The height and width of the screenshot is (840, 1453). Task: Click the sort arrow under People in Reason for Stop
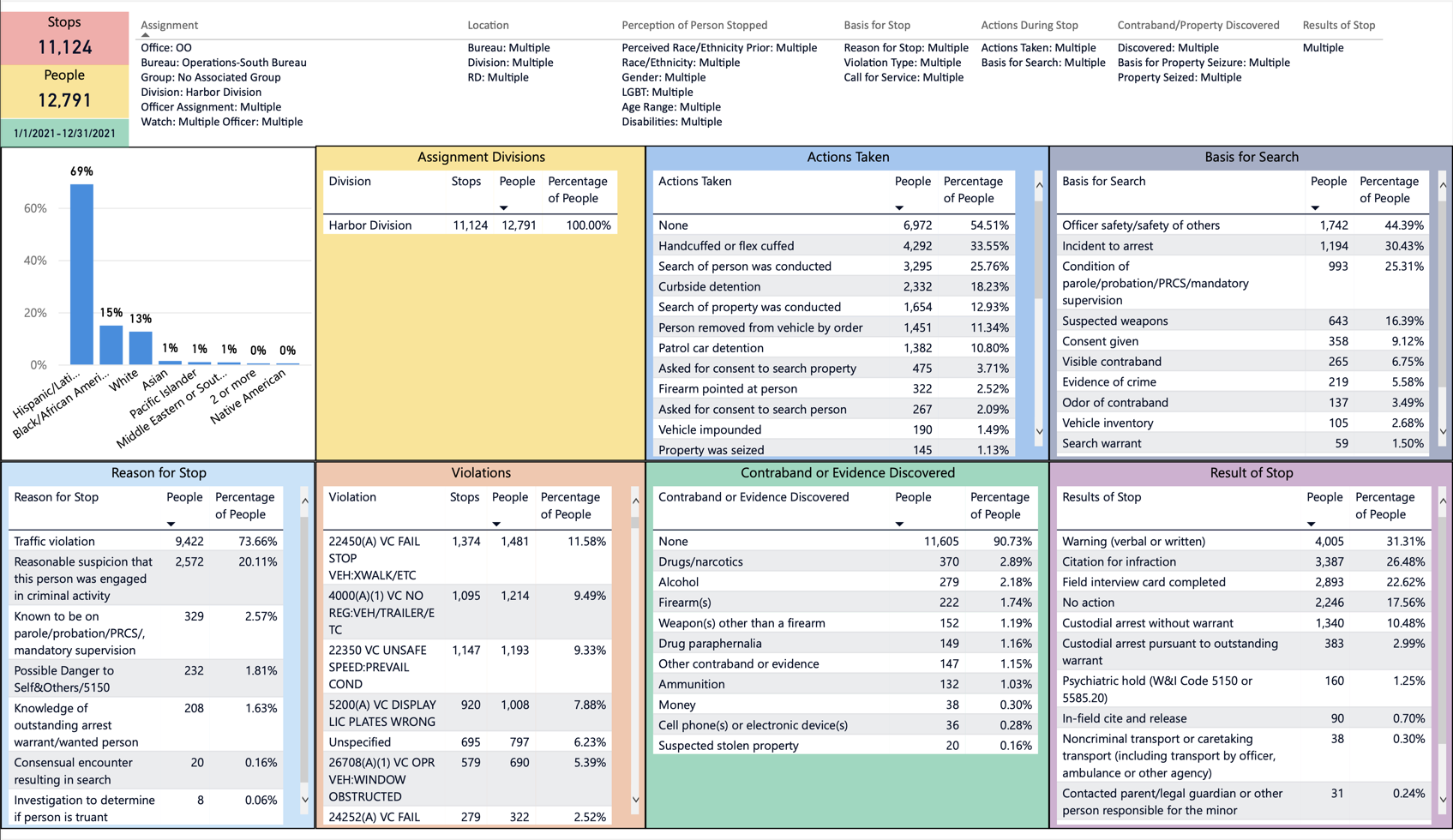171,524
